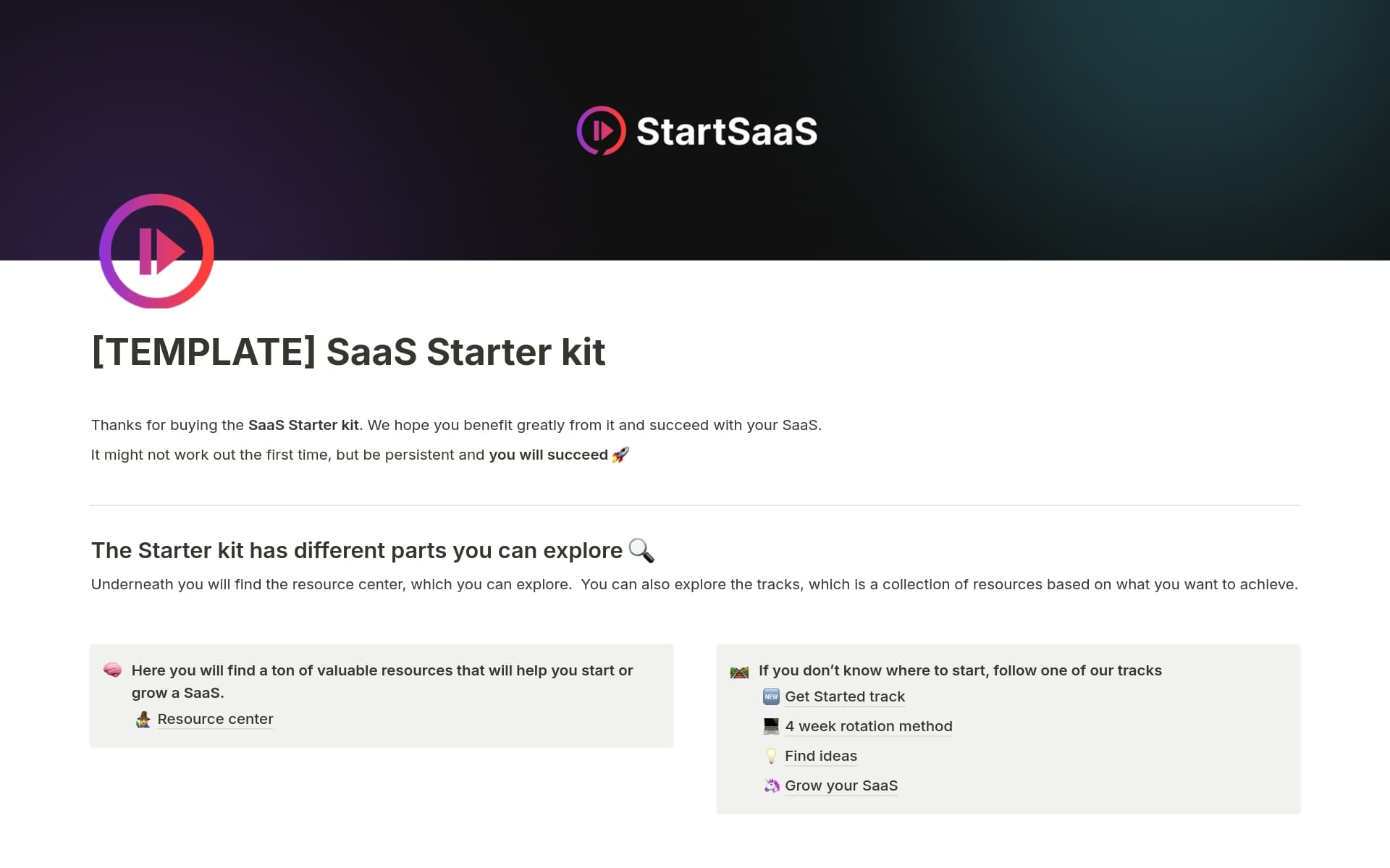1390x868 pixels.
Task: Click the Starter kit parts section heading
Action: coord(356,550)
